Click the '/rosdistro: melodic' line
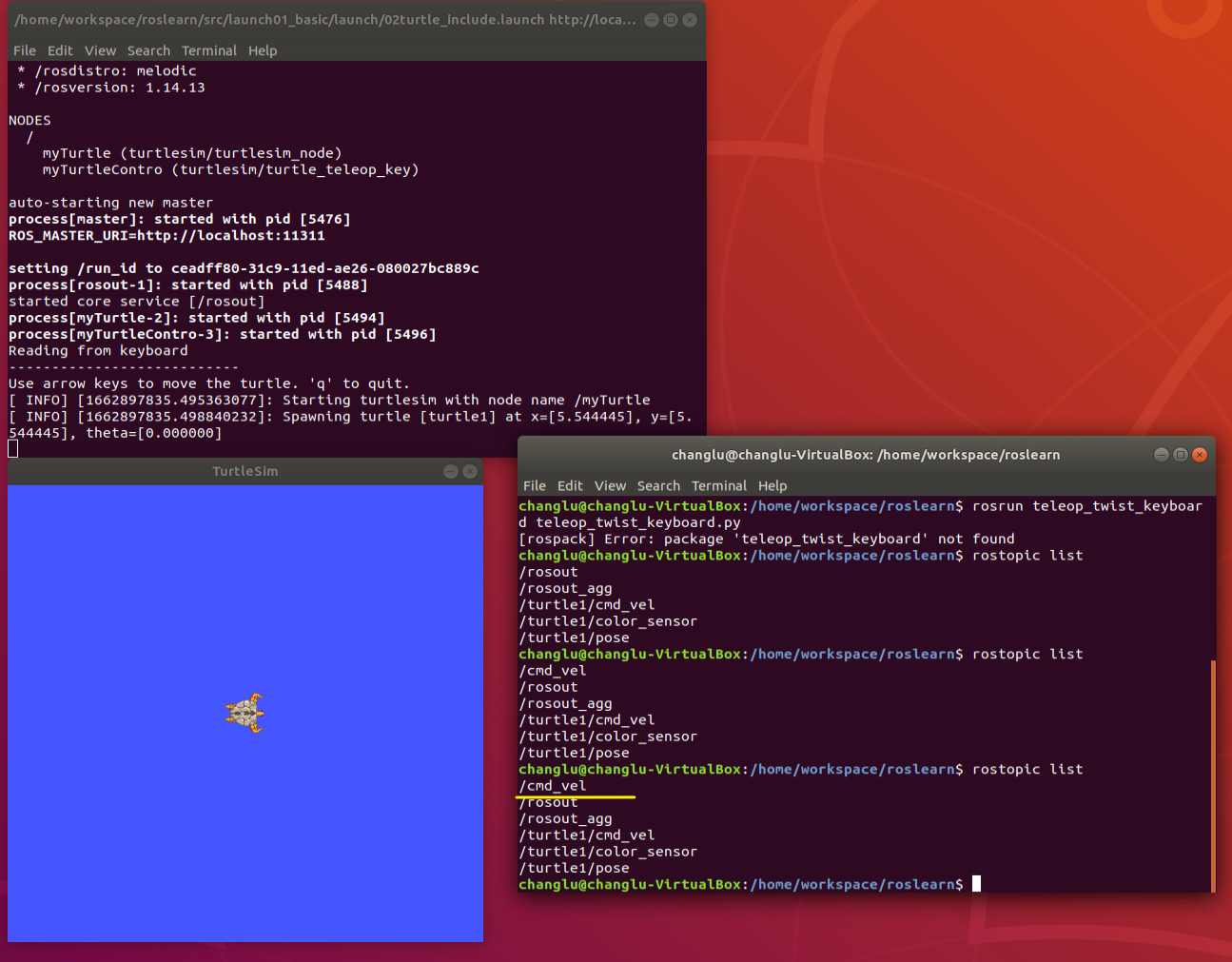 [107, 71]
